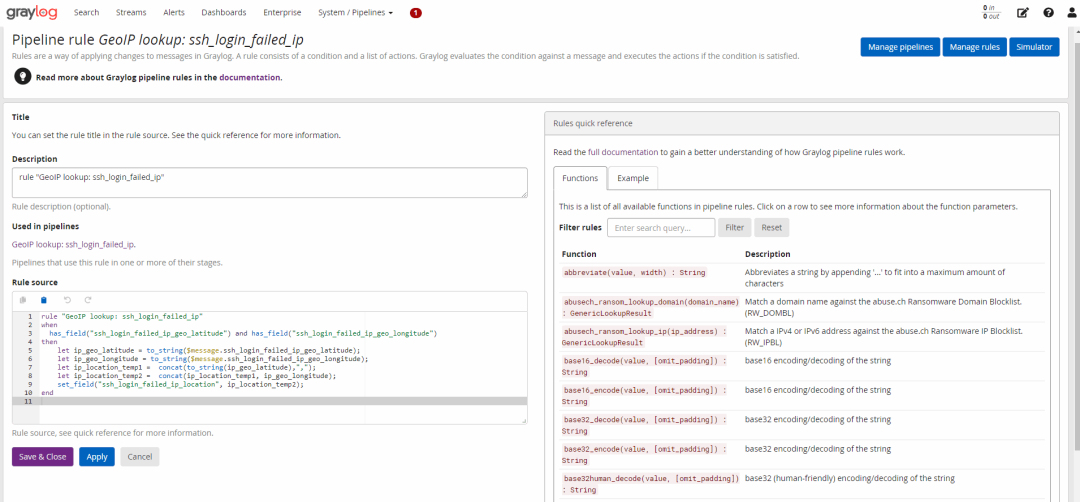Image resolution: width=1080 pixels, height=502 pixels.
Task: Click the Graylog logo
Action: (32, 12)
